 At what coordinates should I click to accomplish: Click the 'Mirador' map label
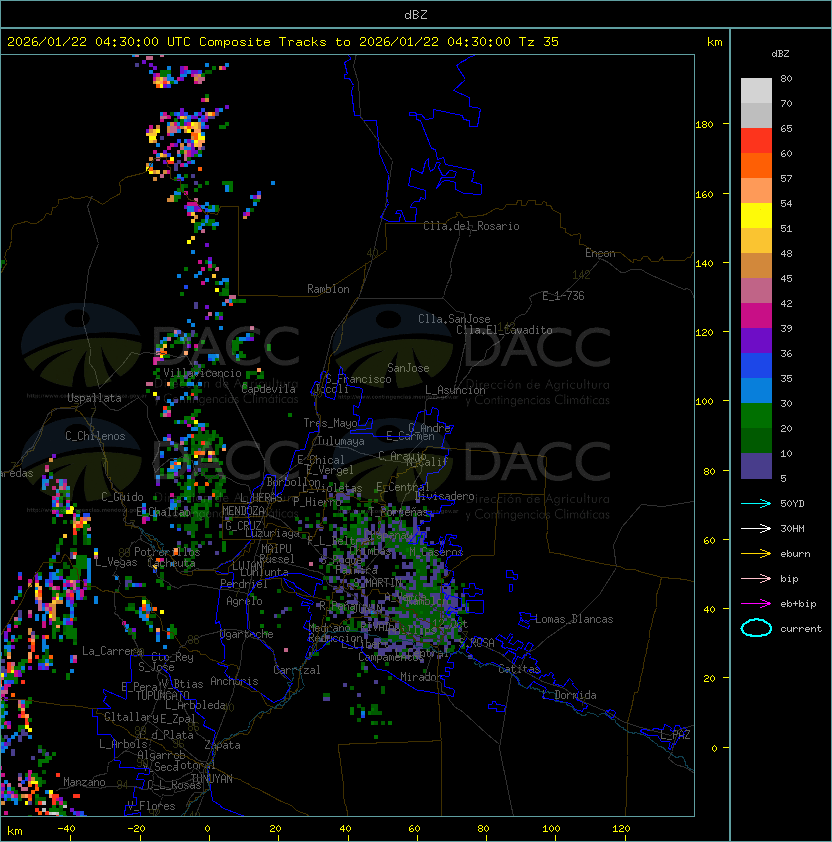pos(421,677)
